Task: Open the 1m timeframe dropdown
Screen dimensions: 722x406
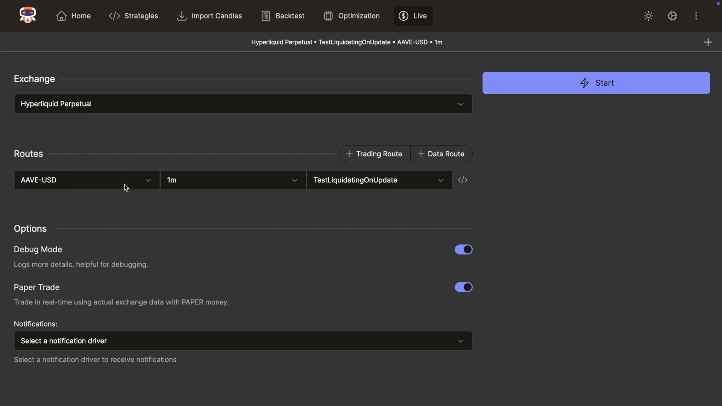Action: 232,180
